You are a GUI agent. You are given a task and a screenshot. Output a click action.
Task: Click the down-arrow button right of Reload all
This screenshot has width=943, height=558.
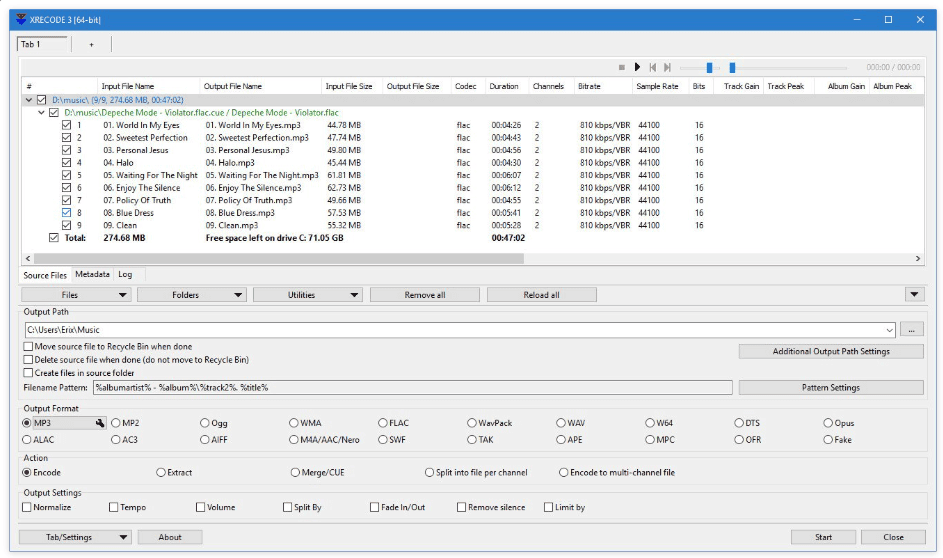click(x=914, y=295)
